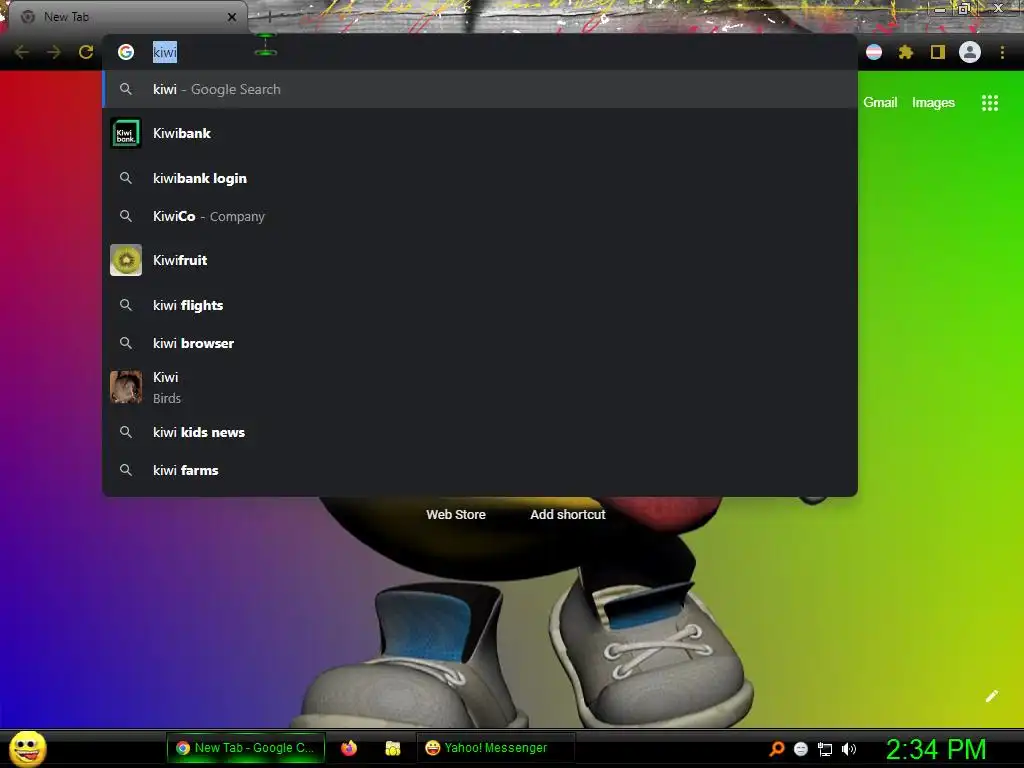Viewport: 1024px width, 768px height.
Task: Select the Kiwifruit suggestion
Action: click(x=479, y=260)
